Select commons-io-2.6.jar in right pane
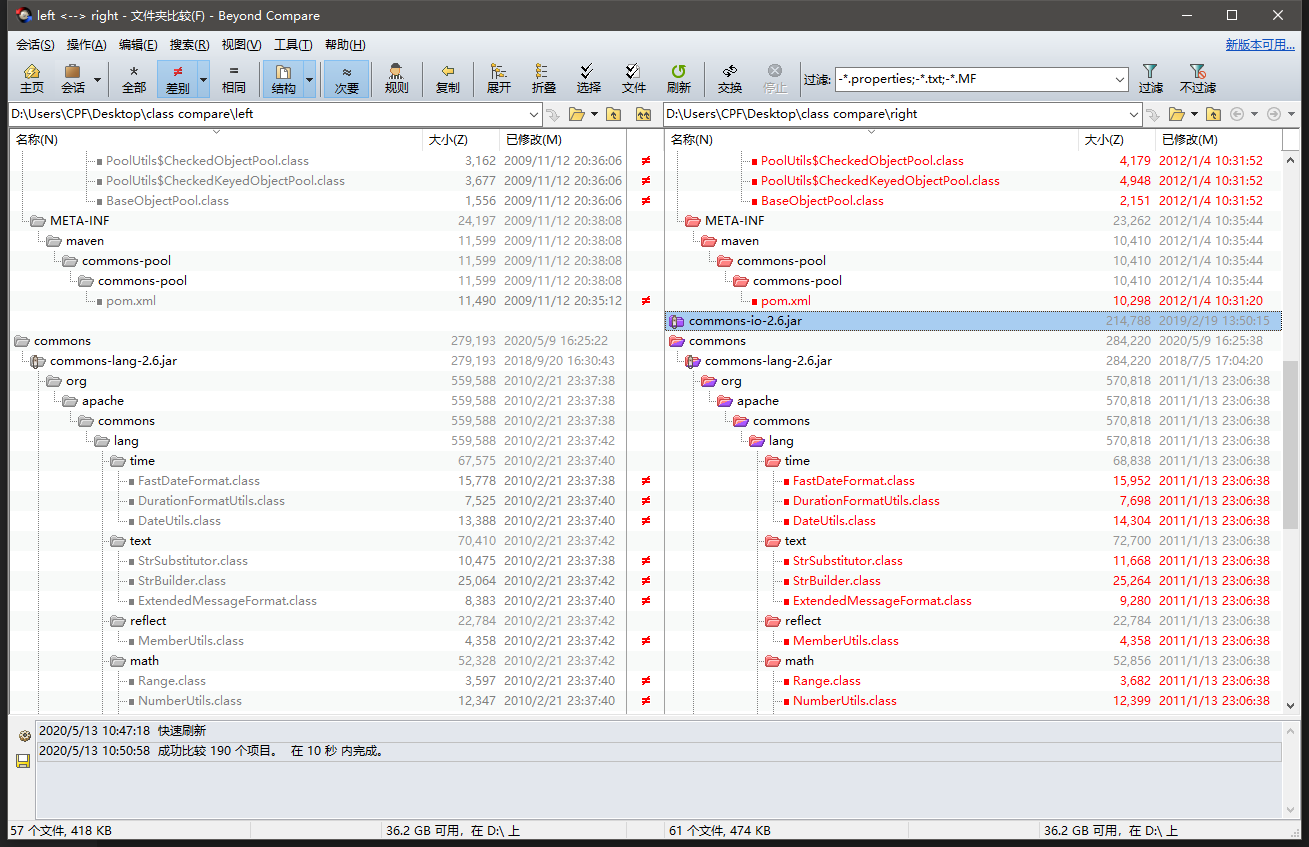Viewport: 1309px width, 847px height. 973,321
